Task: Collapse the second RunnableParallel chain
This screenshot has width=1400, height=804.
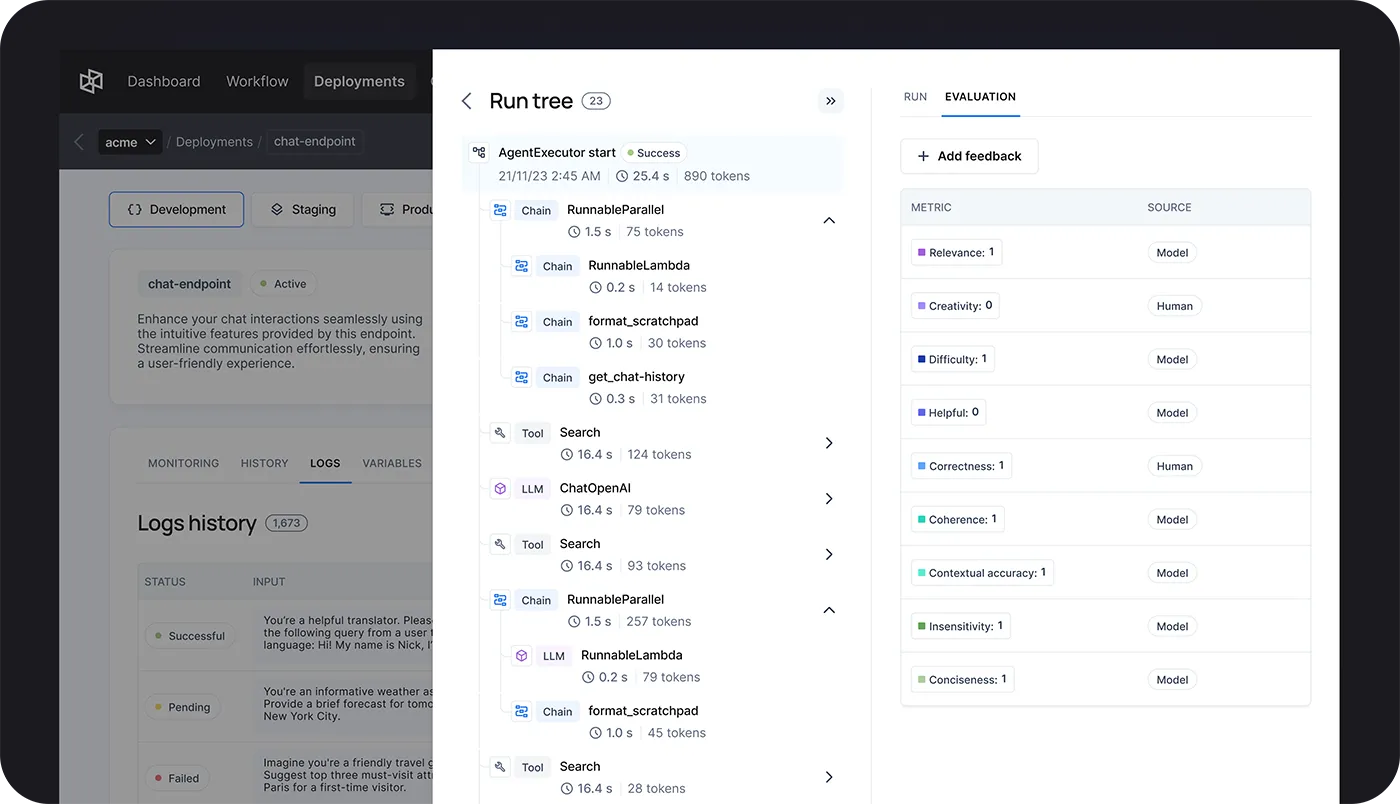Action: (x=828, y=610)
